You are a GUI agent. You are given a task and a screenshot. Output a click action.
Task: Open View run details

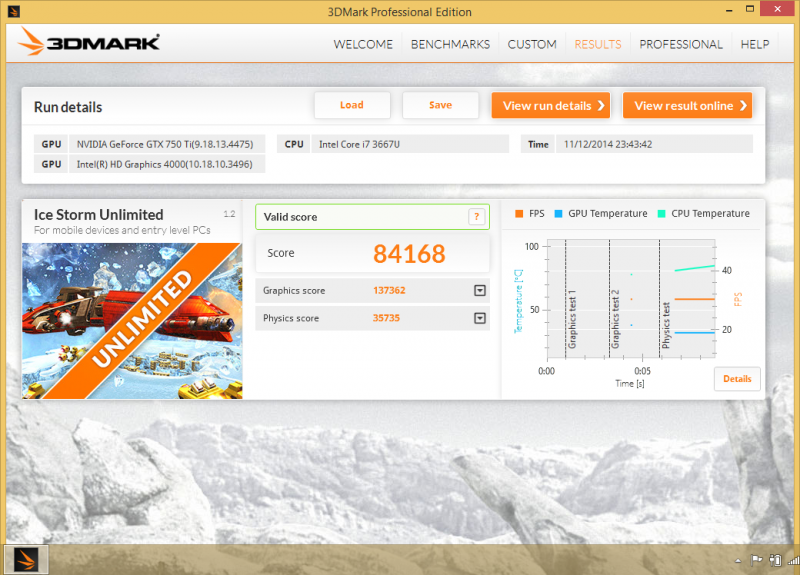coord(551,106)
